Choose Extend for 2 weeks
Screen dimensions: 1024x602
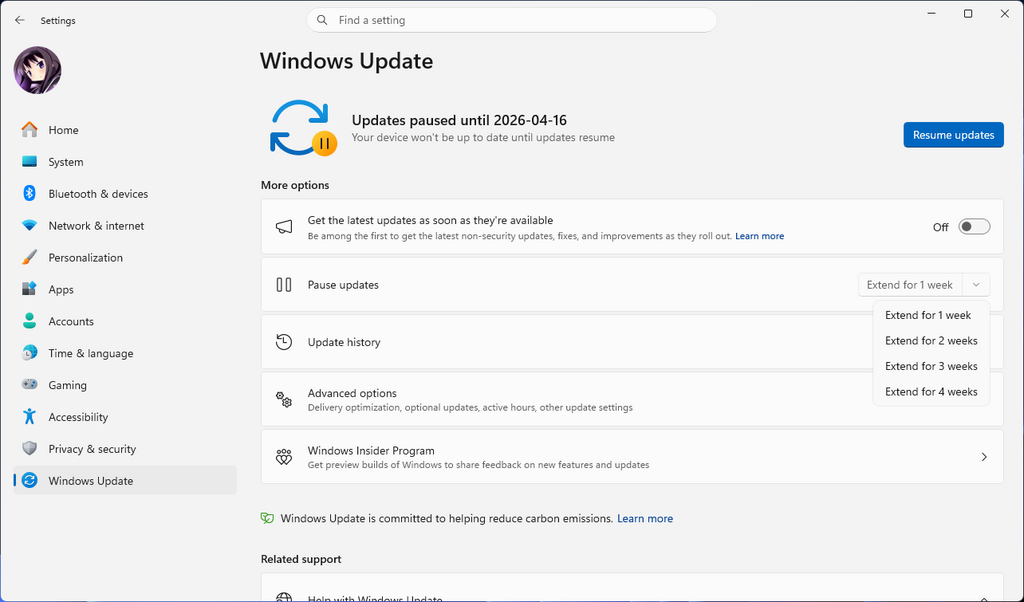click(x=931, y=340)
